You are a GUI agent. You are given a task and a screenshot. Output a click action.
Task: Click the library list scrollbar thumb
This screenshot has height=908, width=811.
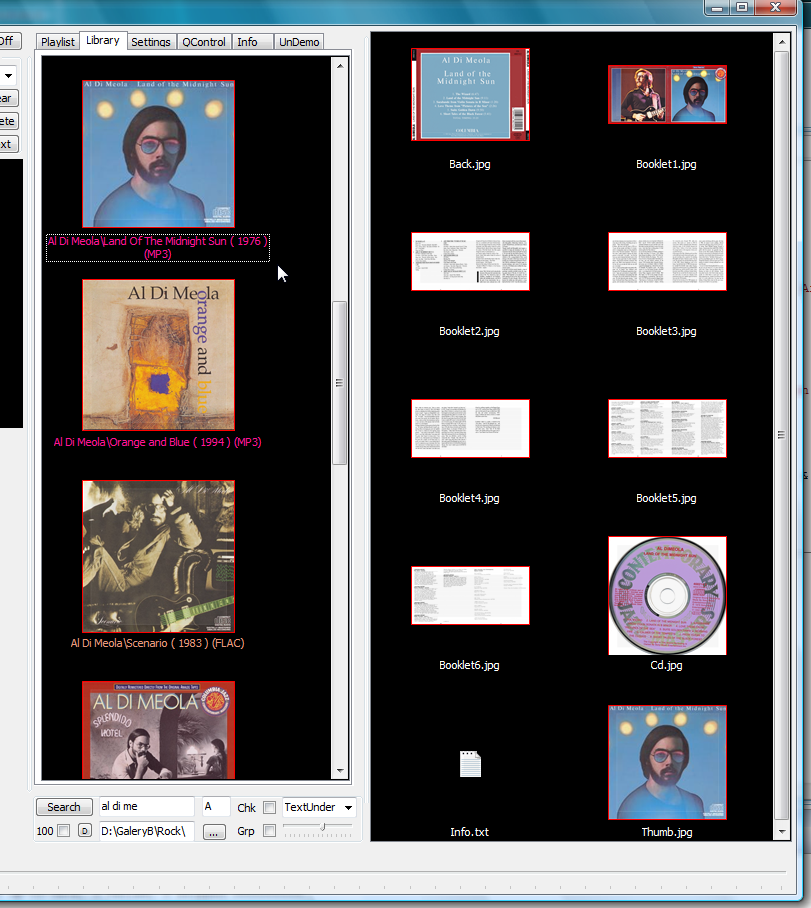tap(339, 383)
